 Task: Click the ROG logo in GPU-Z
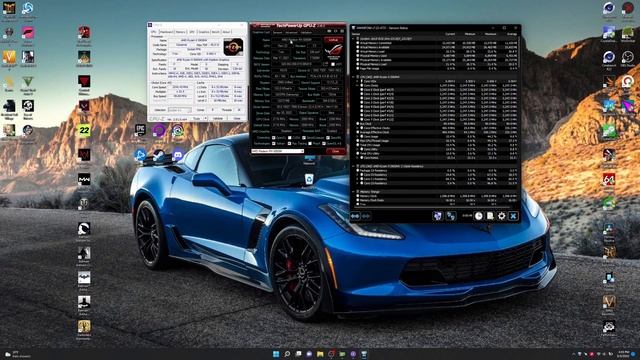tap(334, 52)
